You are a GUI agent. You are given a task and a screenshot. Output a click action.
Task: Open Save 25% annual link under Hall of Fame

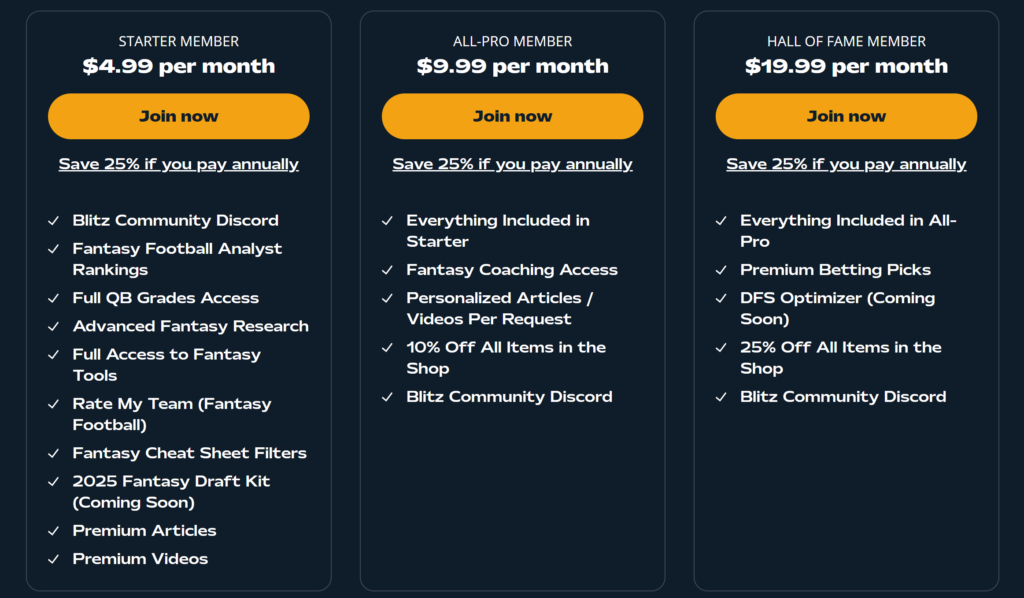coord(846,163)
